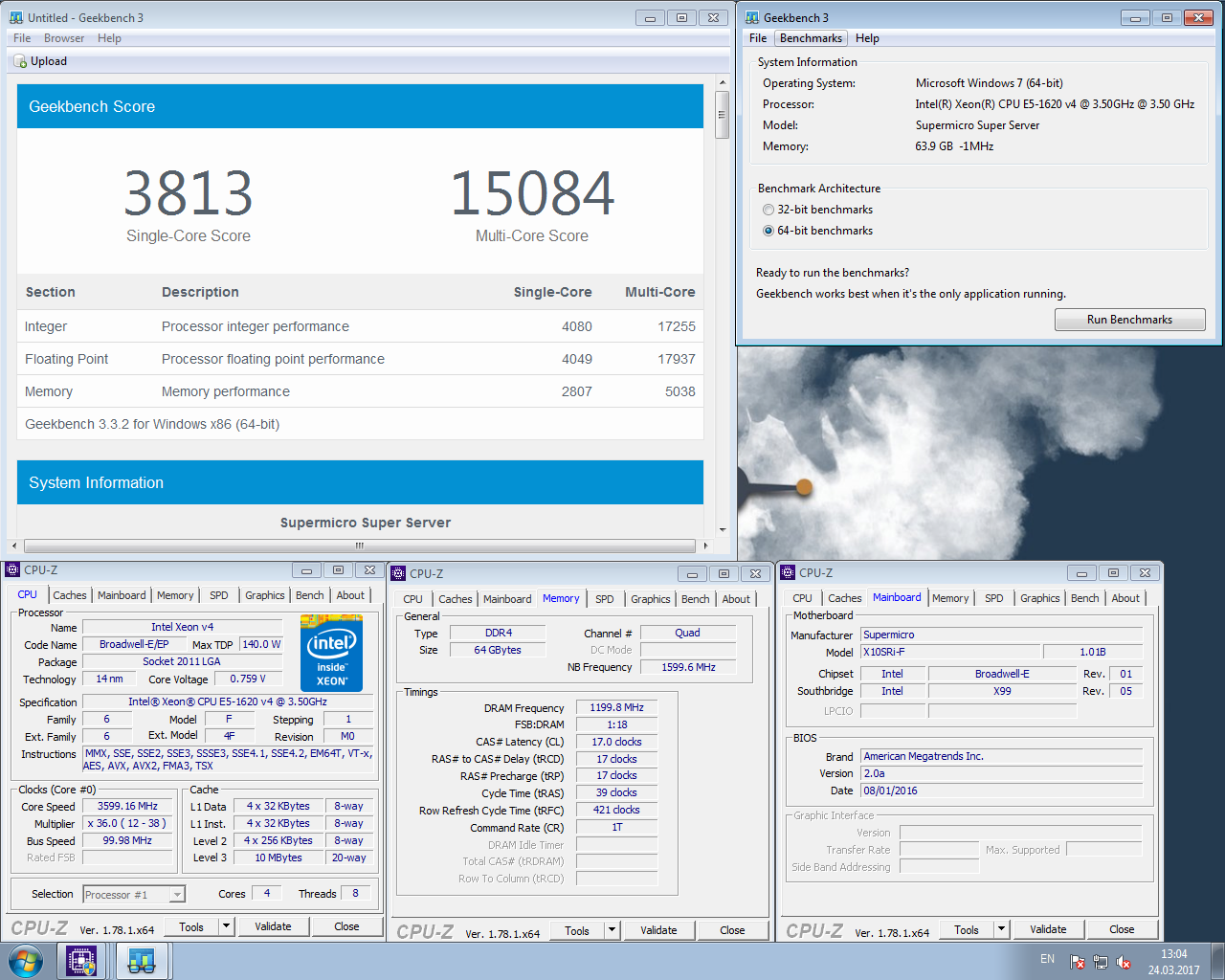Image resolution: width=1225 pixels, height=980 pixels.
Task: Open Memory tab in CPU-Z Processor window
Action: coord(175,595)
